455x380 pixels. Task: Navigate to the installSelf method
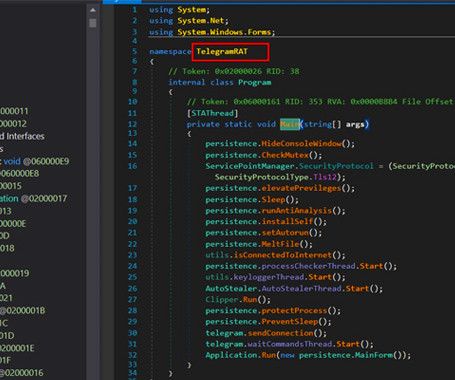coord(287,222)
